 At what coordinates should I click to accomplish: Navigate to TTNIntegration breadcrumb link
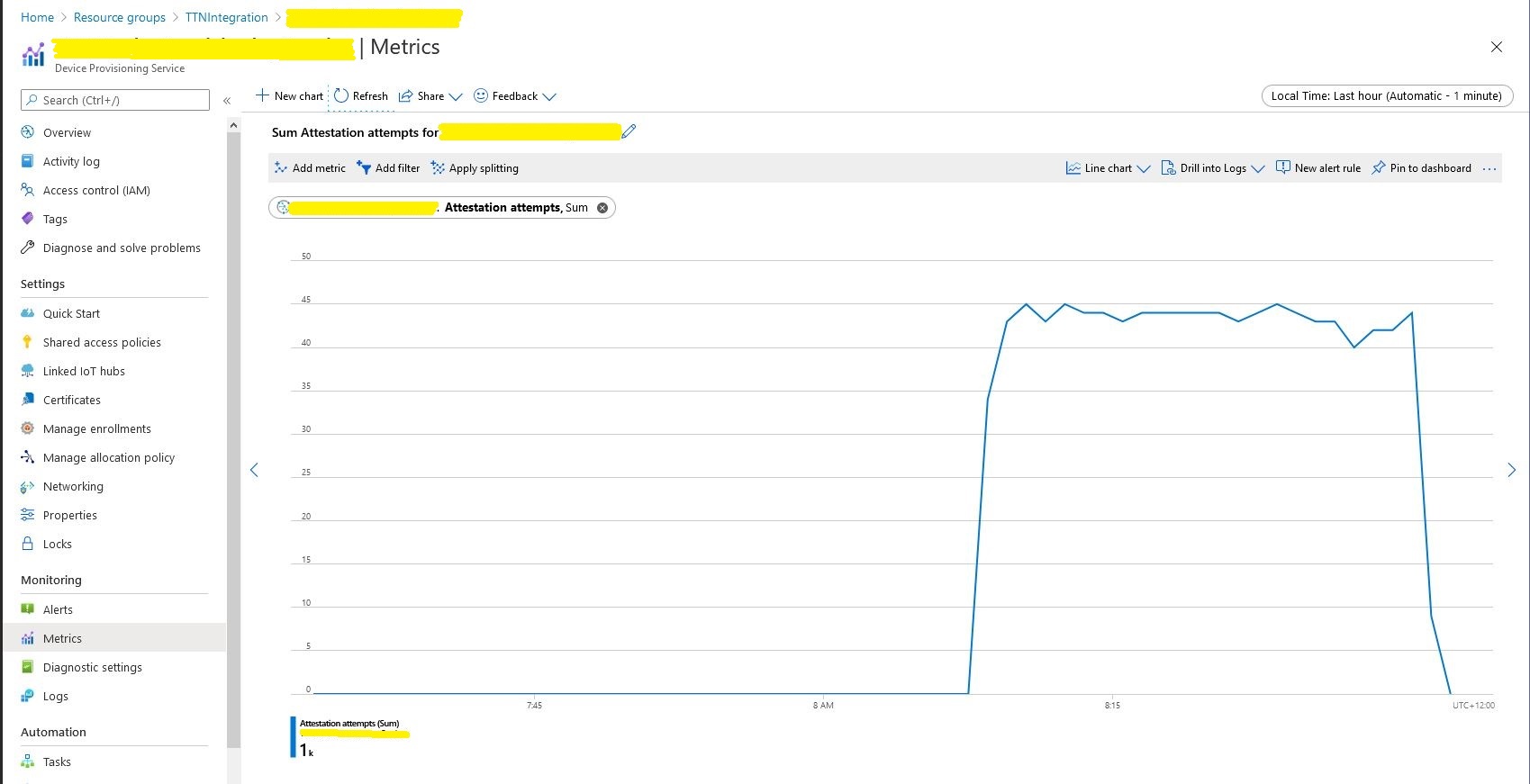pyautogui.click(x=226, y=17)
